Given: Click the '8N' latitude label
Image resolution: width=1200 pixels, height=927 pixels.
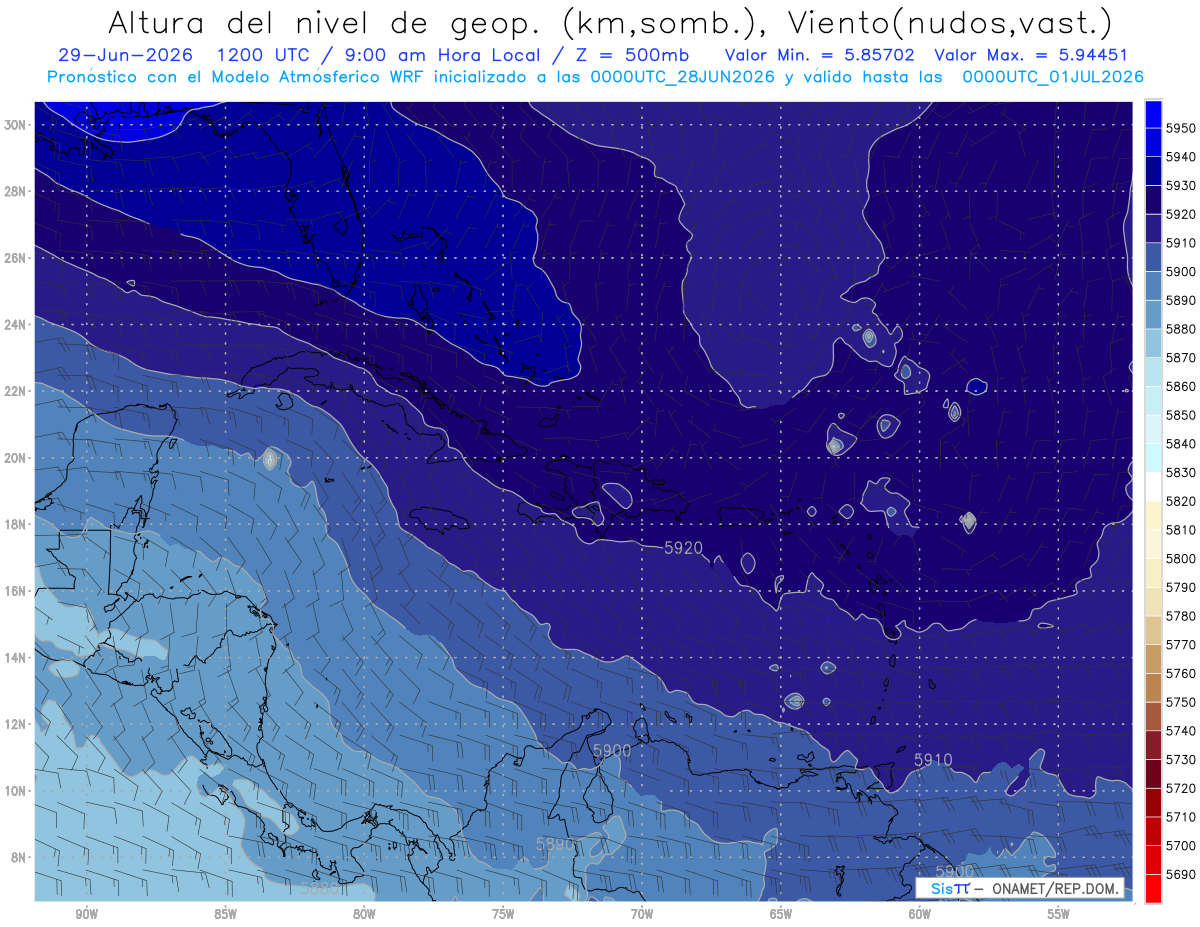Looking at the screenshot, I should (x=19, y=857).
